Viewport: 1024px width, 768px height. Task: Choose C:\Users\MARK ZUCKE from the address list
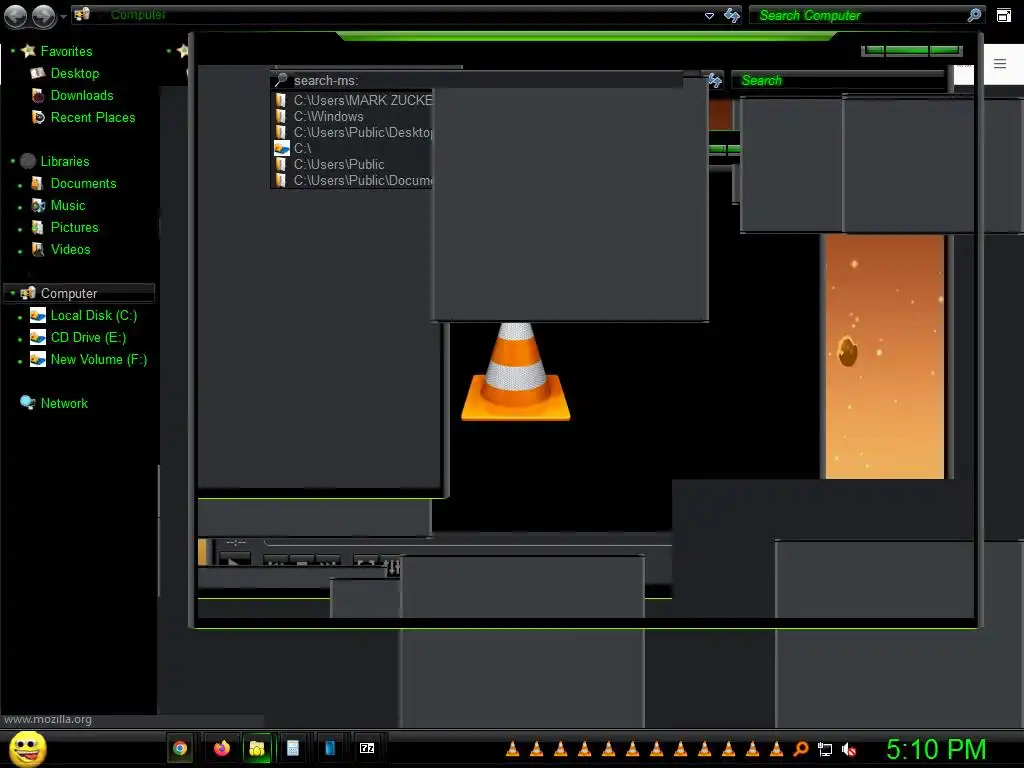[353, 100]
